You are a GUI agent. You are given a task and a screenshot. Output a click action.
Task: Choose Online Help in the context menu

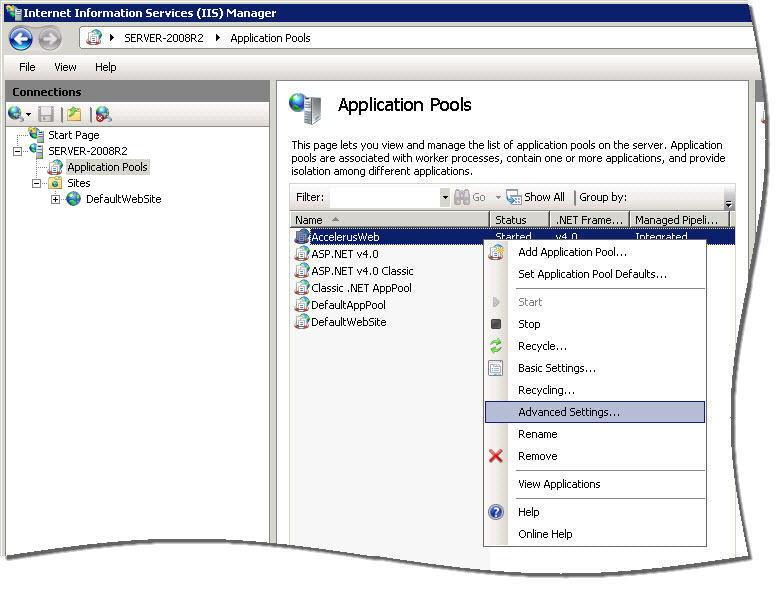click(594, 534)
